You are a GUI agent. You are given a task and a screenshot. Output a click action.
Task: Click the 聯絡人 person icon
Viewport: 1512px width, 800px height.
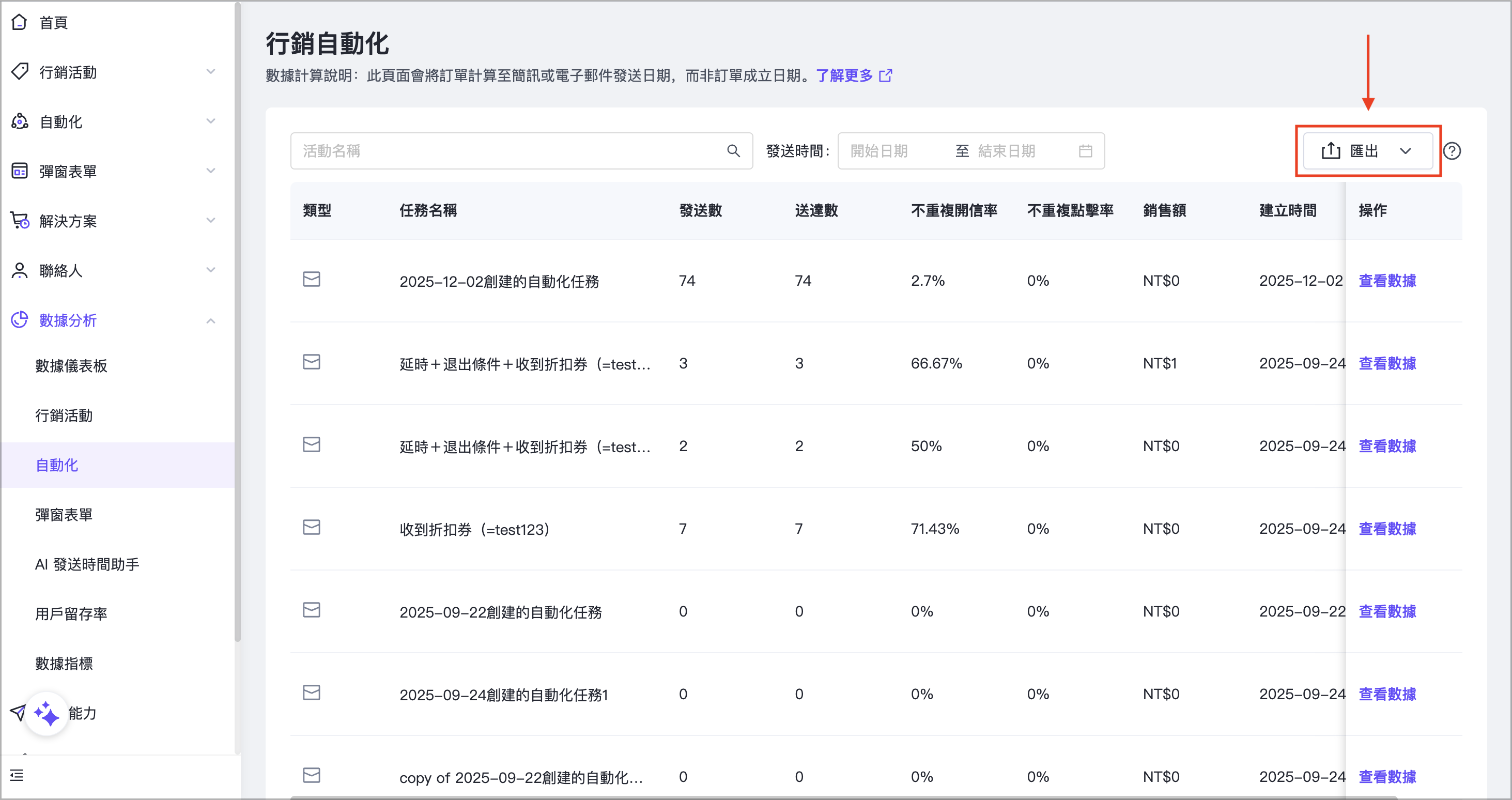[x=19, y=270]
